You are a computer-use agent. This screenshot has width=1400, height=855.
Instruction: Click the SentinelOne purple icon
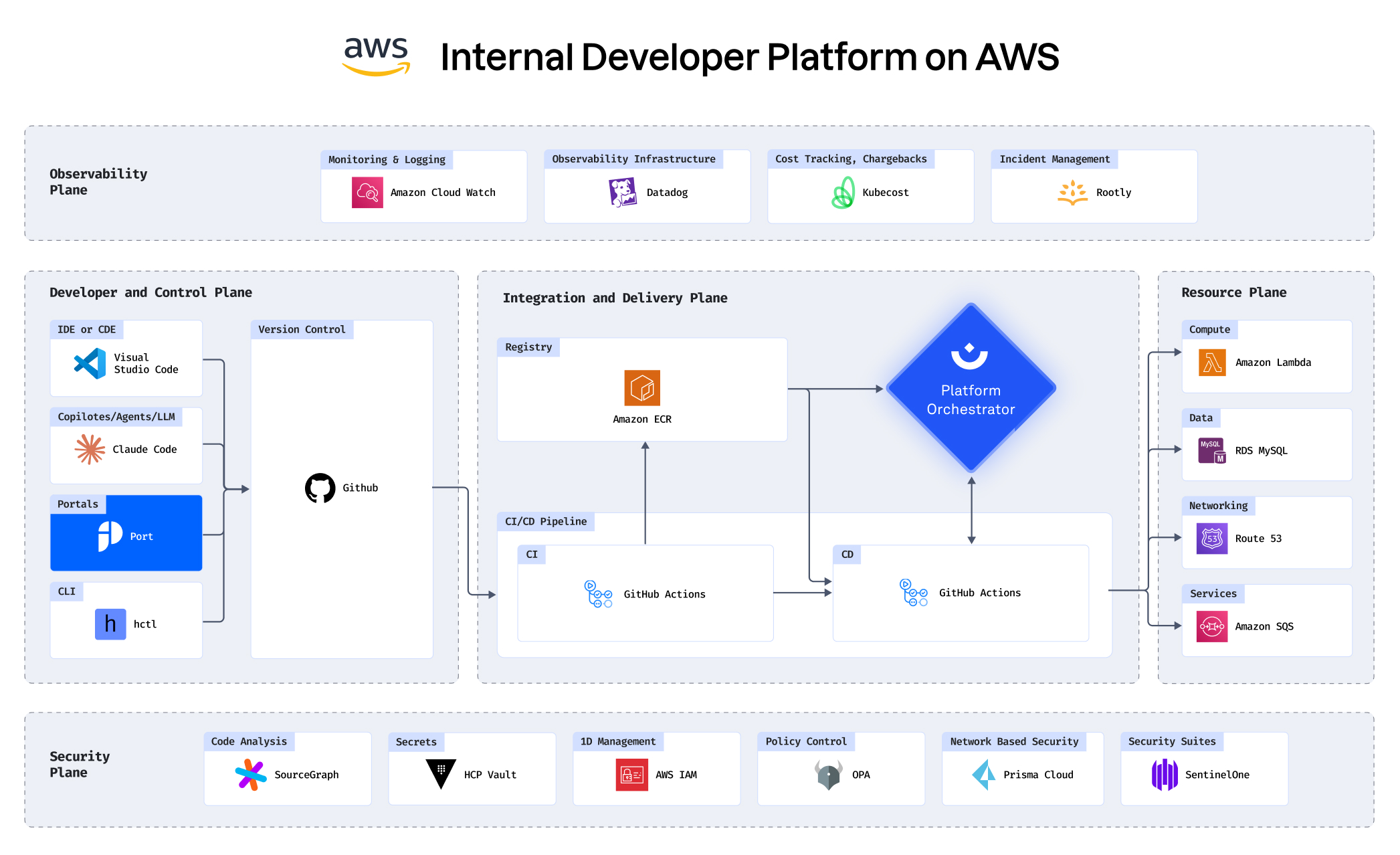tap(1165, 774)
